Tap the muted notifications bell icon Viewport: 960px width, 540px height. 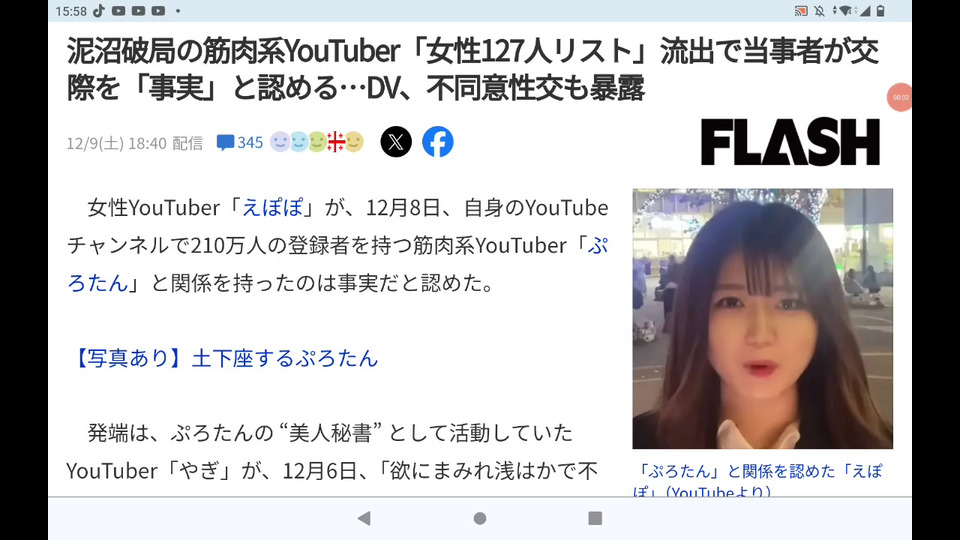819,10
